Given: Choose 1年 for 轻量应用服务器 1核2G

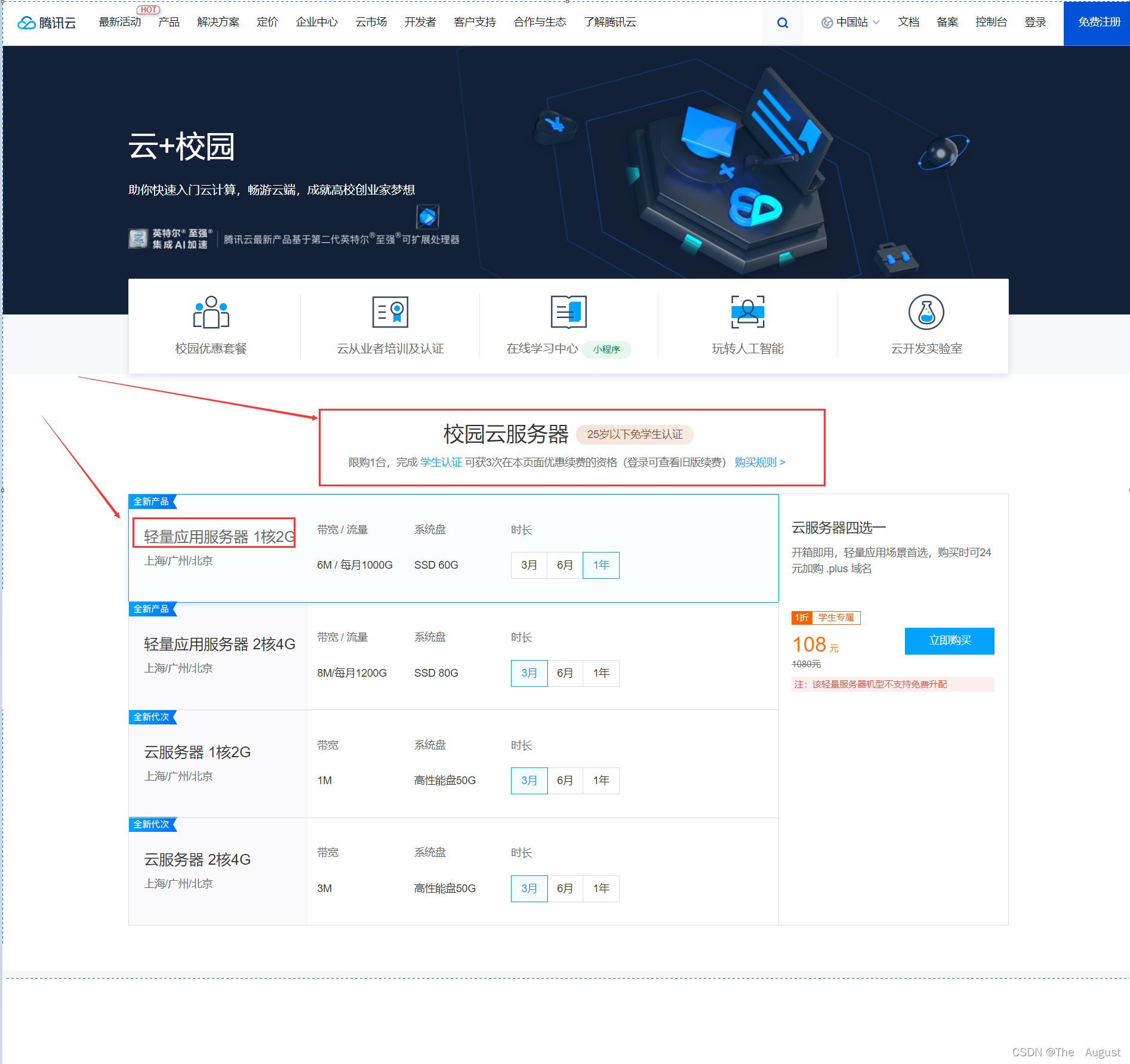Looking at the screenshot, I should (x=601, y=565).
